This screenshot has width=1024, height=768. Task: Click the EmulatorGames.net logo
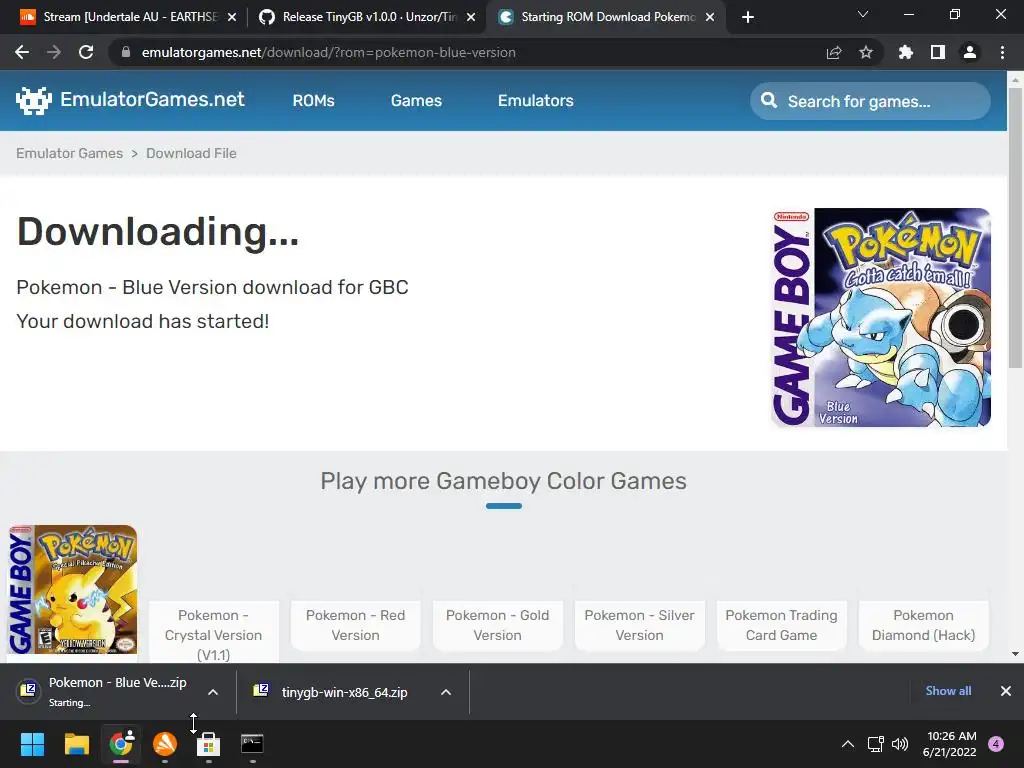coord(130,100)
